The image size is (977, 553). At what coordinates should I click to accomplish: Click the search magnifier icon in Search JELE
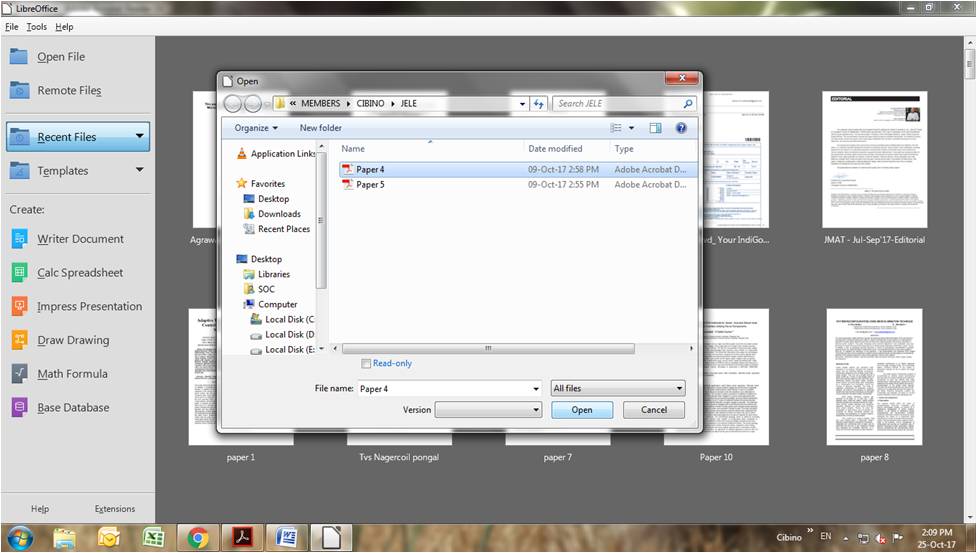pos(687,103)
